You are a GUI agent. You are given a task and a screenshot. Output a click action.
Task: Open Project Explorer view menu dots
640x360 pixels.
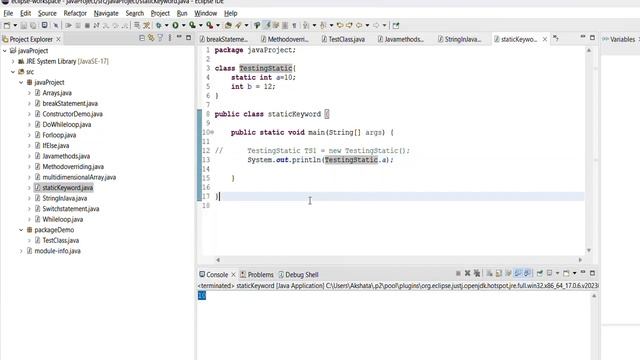(x=170, y=38)
